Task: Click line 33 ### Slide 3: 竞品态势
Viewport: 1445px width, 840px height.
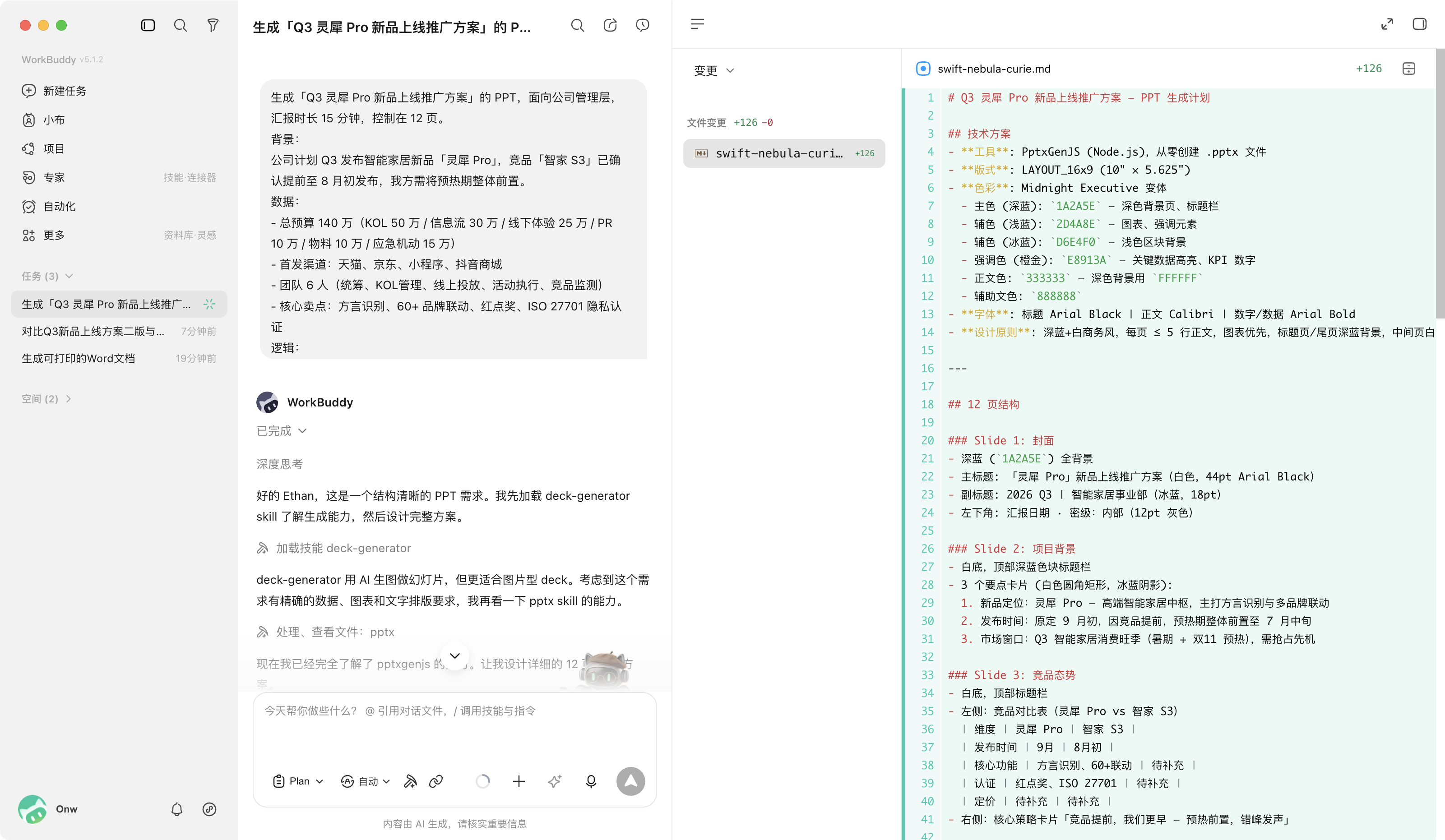Action: [x=1011, y=675]
